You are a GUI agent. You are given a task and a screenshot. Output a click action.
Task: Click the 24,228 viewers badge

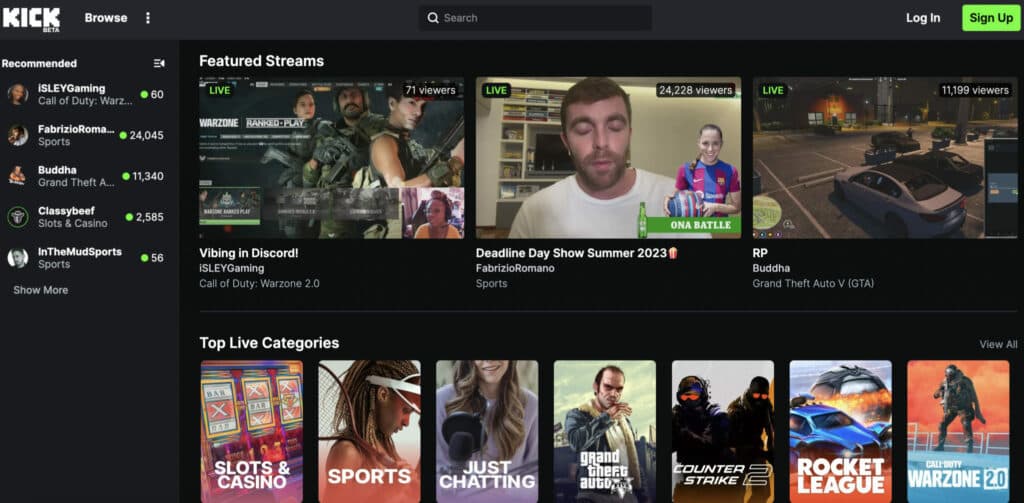[x=695, y=90]
